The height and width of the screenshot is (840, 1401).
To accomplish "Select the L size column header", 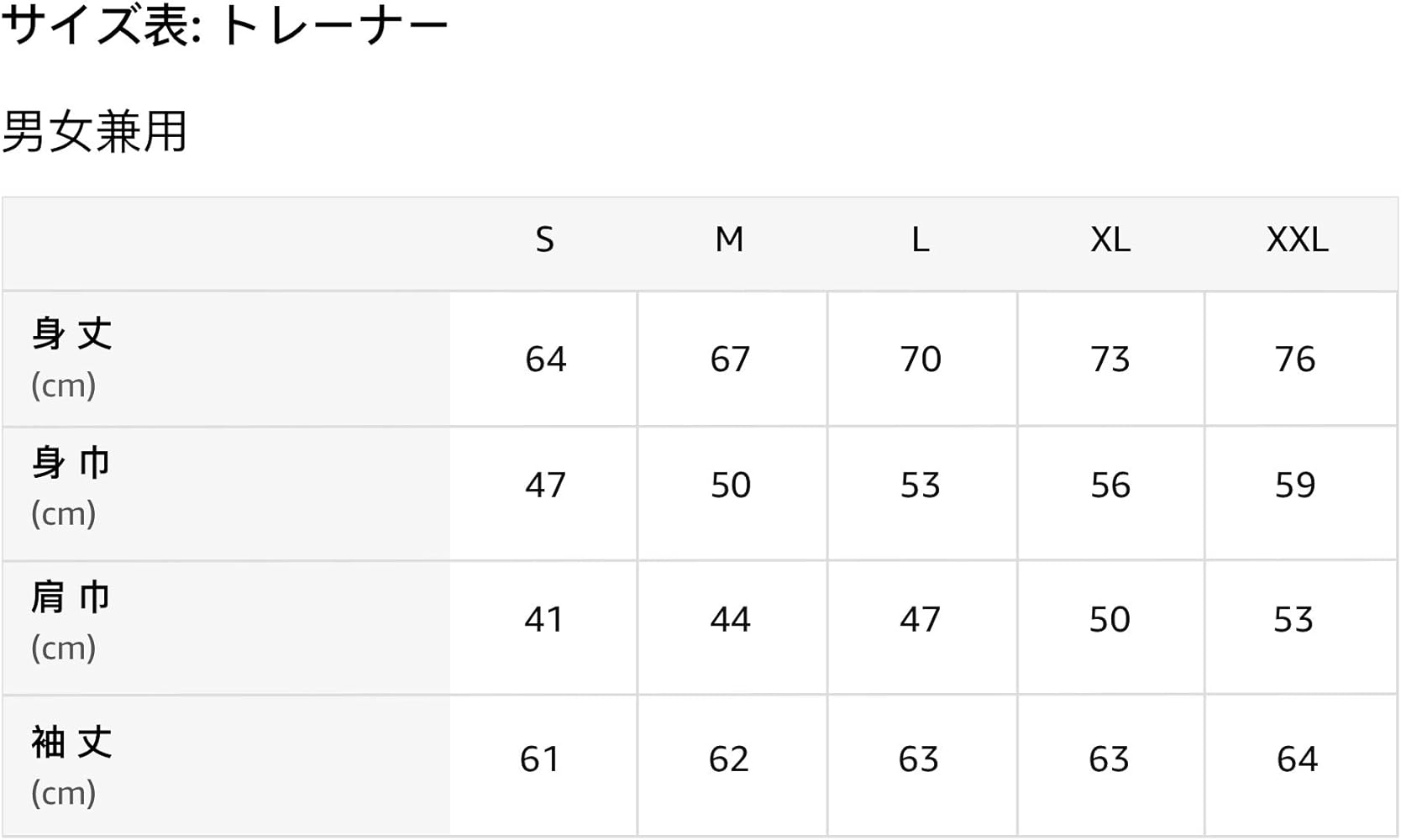I will (x=921, y=240).
